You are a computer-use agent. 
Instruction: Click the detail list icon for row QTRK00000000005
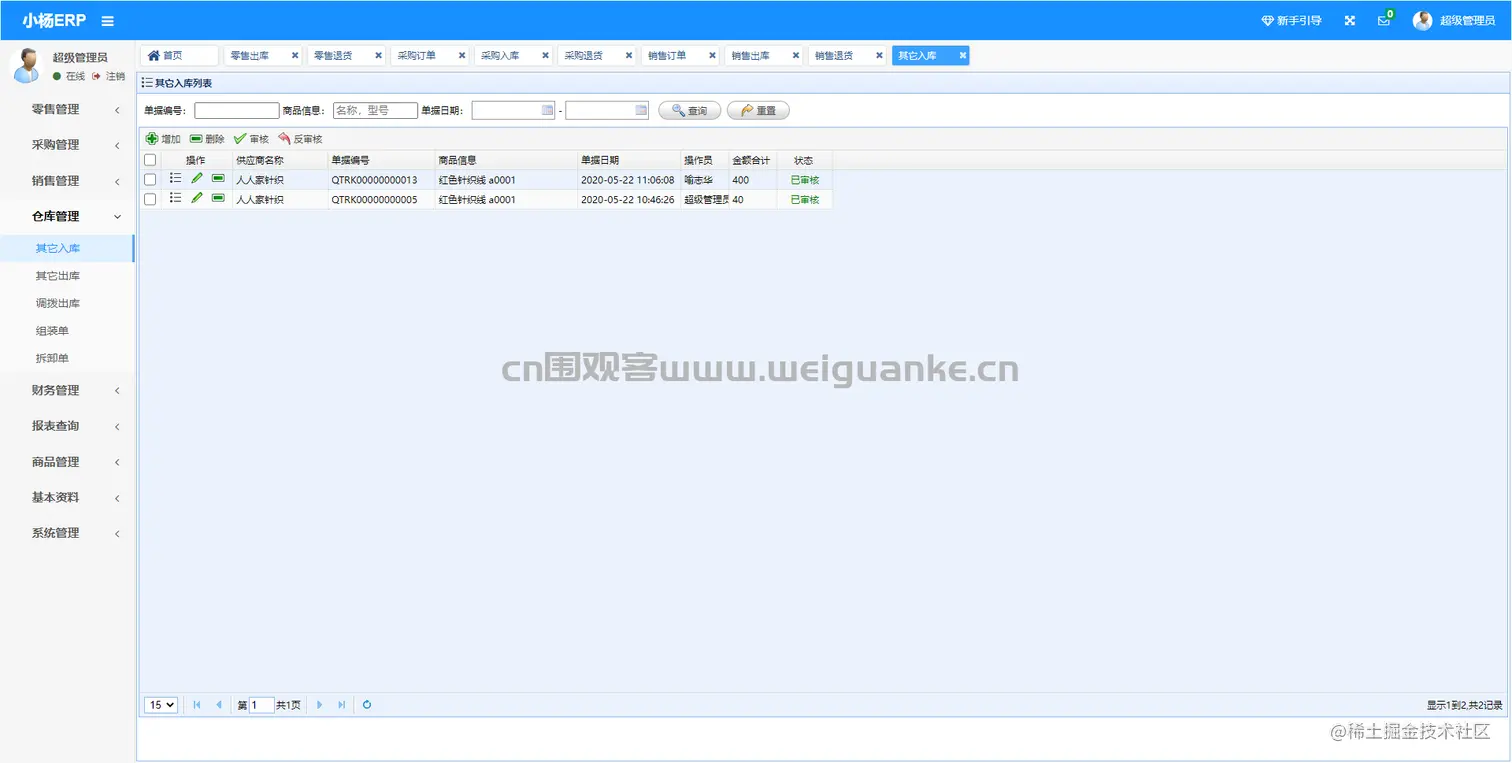176,198
